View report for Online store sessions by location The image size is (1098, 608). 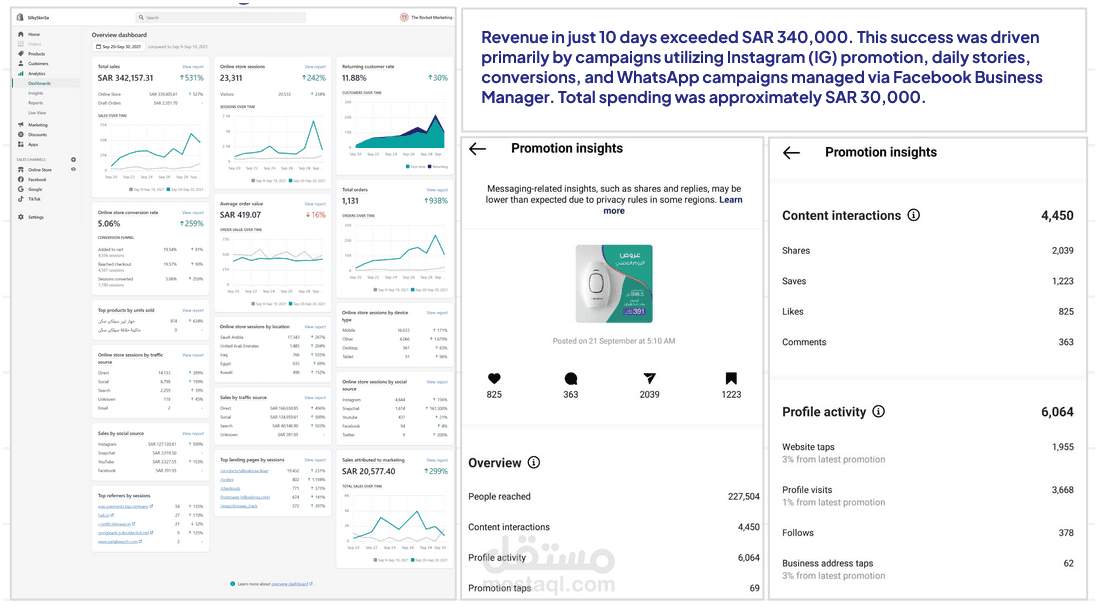coord(315,326)
